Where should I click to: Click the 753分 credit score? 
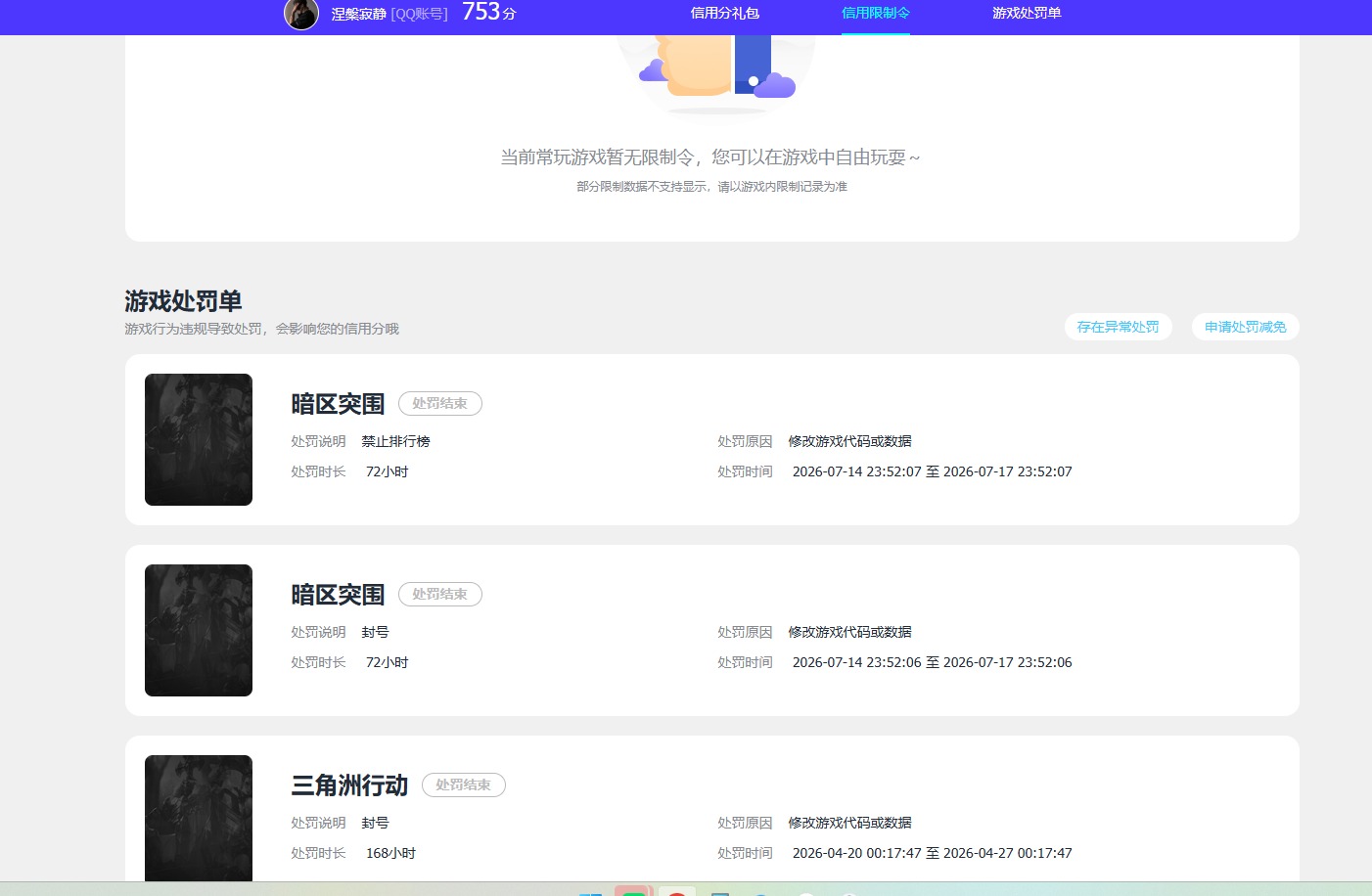coord(488,13)
